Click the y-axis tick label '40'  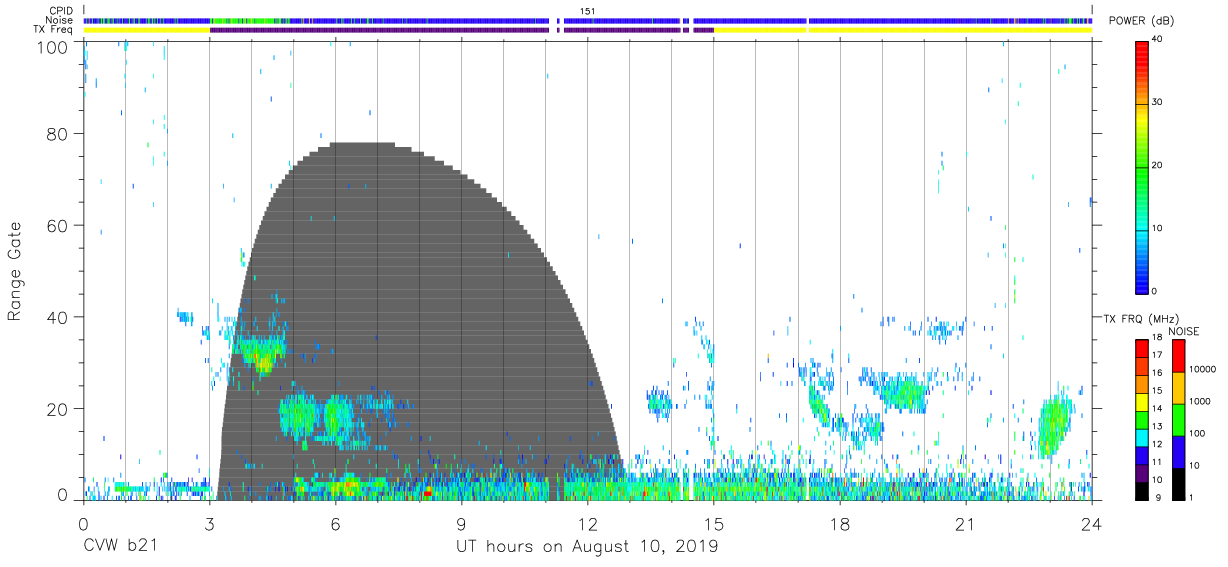[x=58, y=317]
